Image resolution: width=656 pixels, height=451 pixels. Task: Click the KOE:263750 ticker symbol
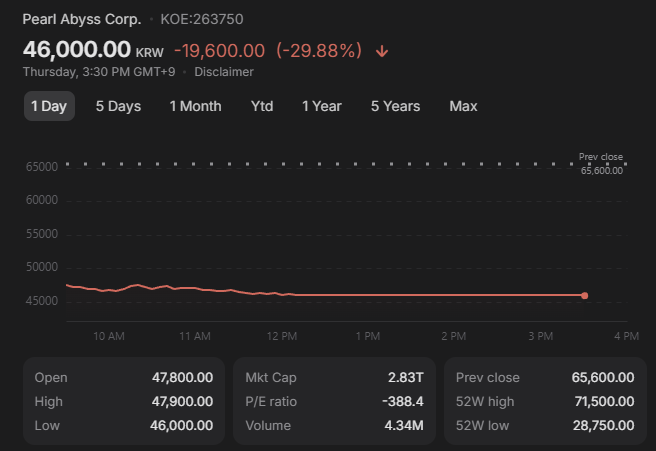[x=202, y=19]
